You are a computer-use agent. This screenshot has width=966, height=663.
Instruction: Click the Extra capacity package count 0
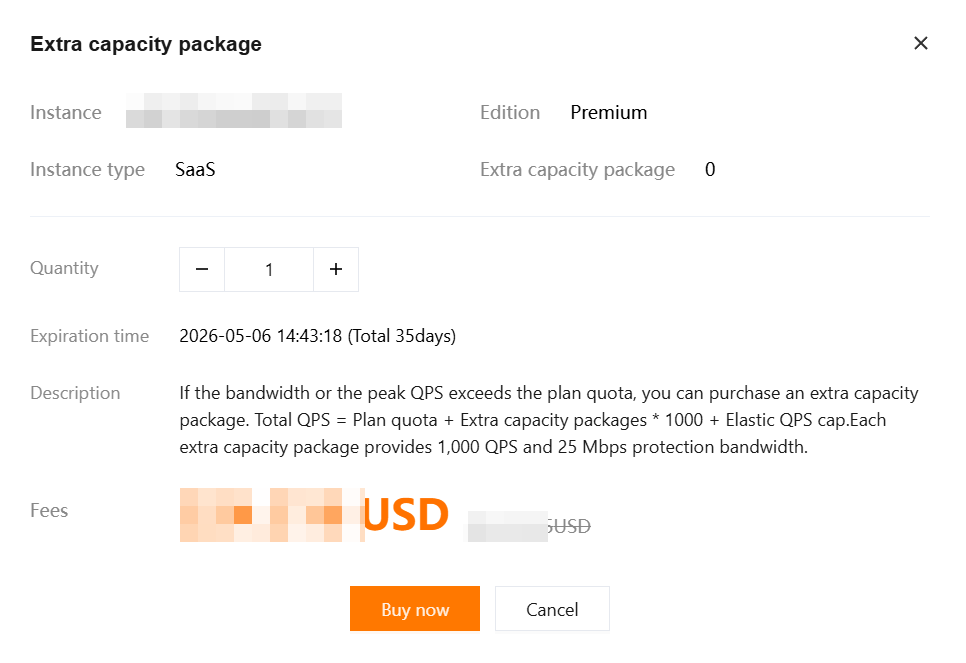(710, 169)
